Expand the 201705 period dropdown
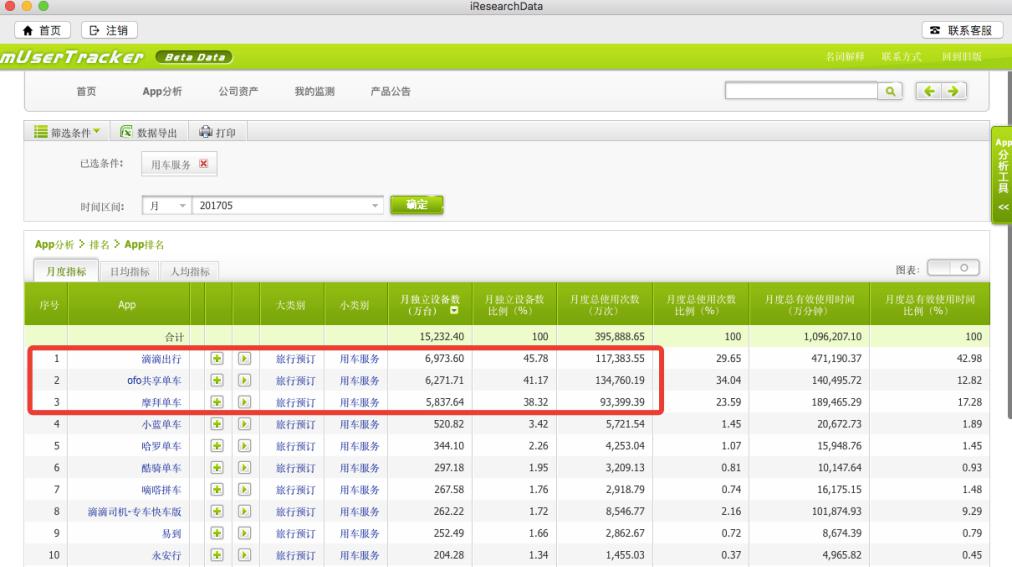 point(376,205)
